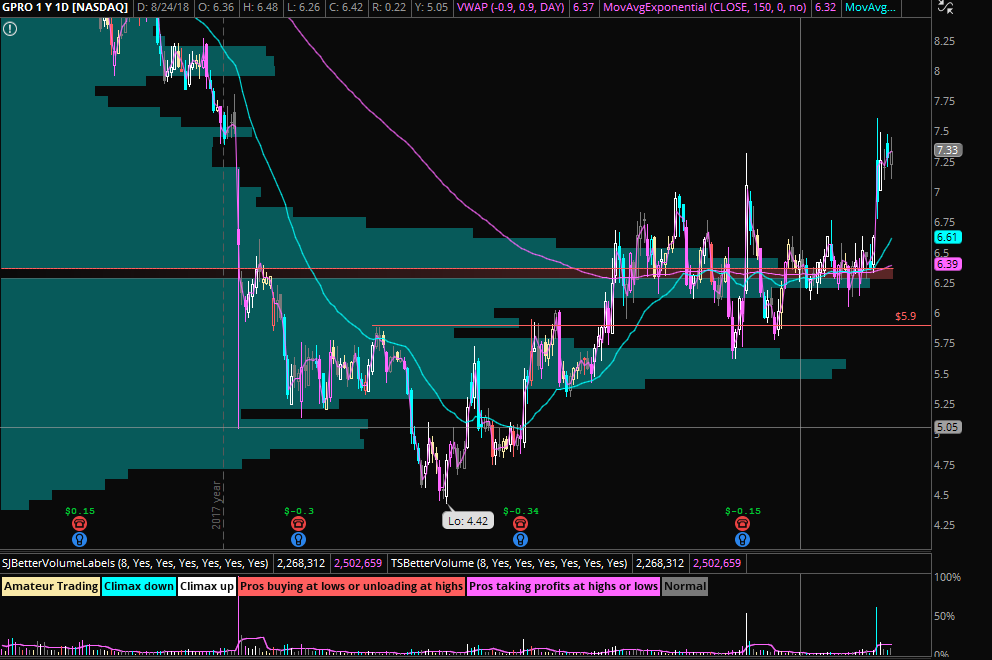The image size is (992, 660).
Task: Click the info alert icon below the GPRO symbol
Action: [x=10, y=29]
